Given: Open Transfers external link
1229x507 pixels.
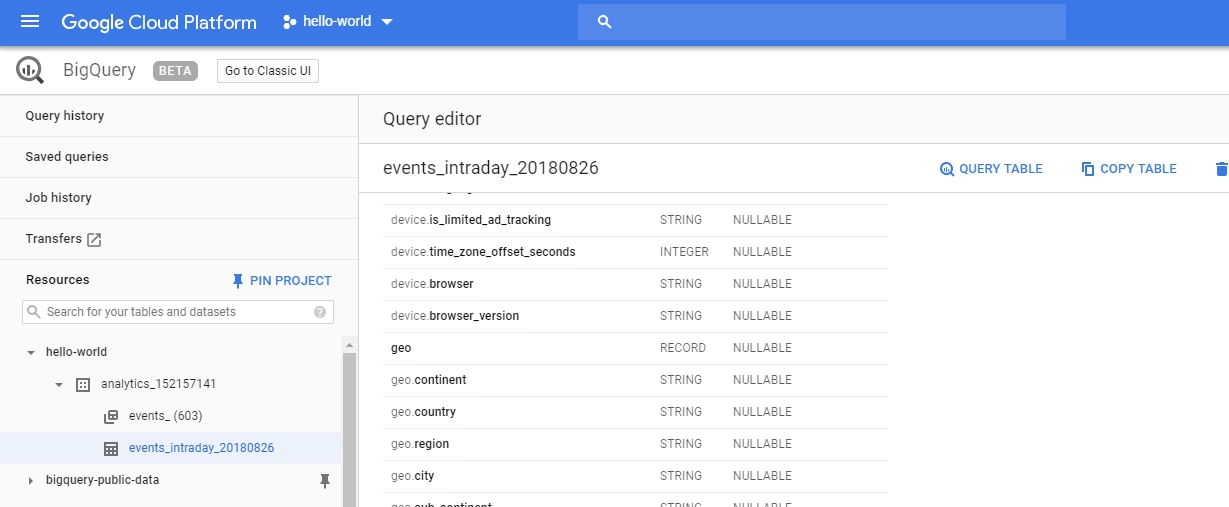Looking at the screenshot, I should (x=63, y=239).
